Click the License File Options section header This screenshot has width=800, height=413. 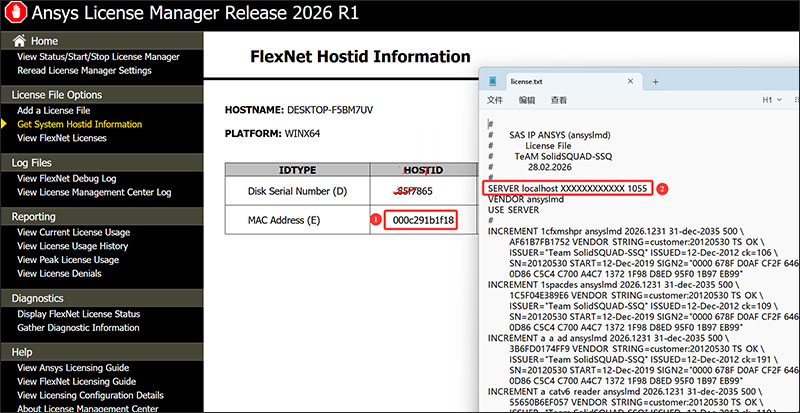(57, 95)
